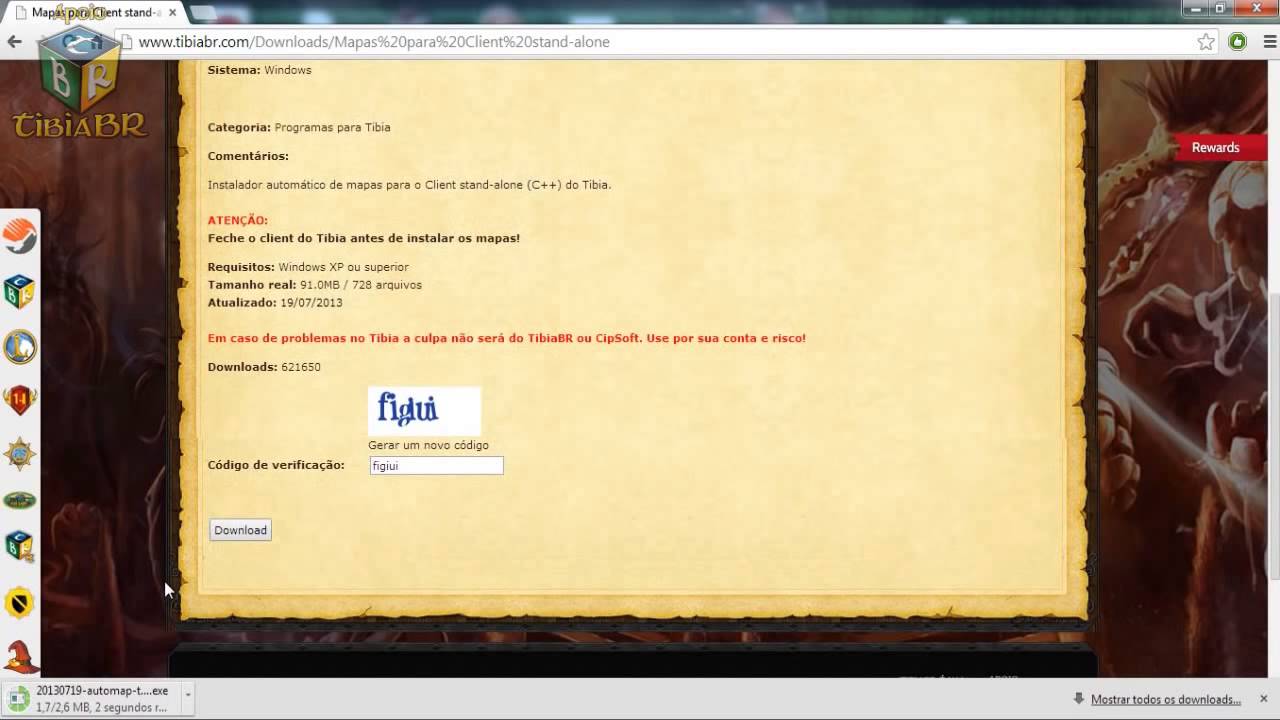Screen dimensions: 1280x720
Task: Click the green oval sidebar icon
Action: 20,500
